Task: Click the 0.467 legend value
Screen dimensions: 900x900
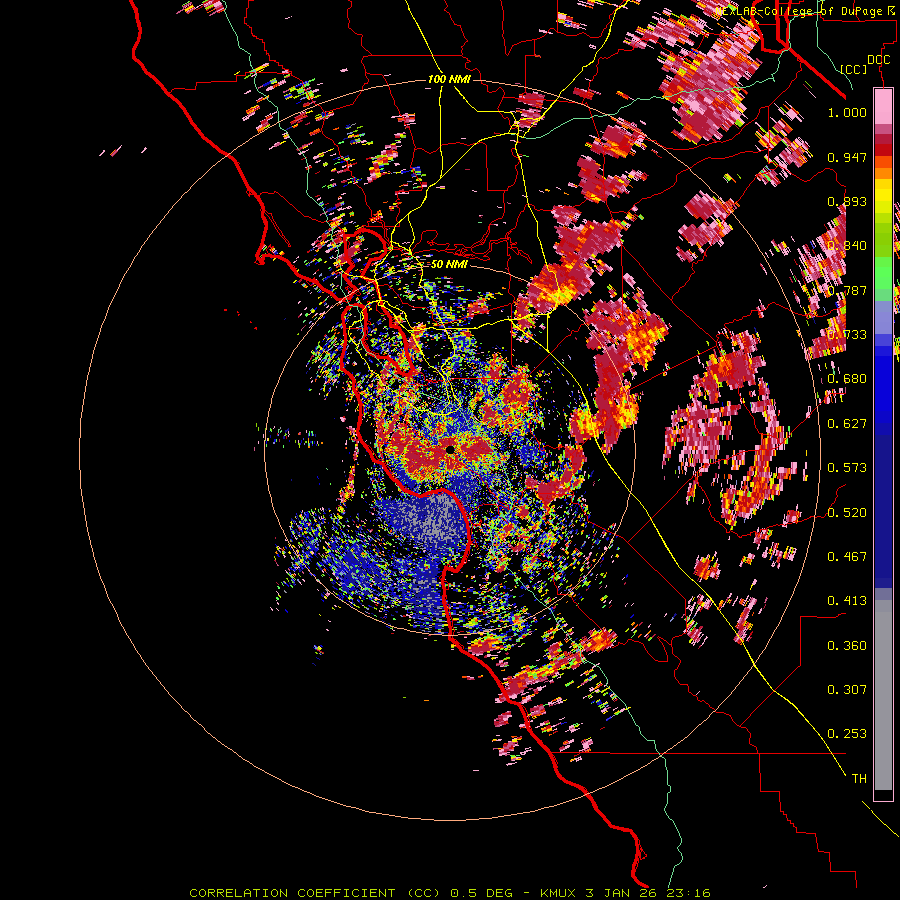Action: (847, 557)
